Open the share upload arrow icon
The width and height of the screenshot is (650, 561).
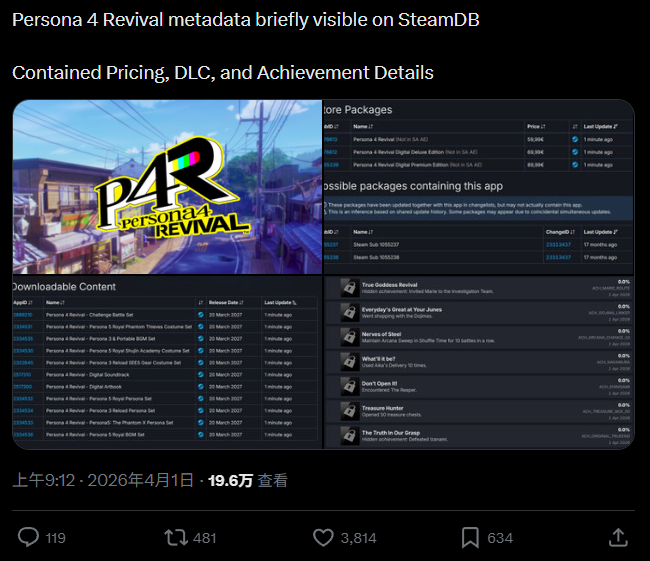coord(618,537)
